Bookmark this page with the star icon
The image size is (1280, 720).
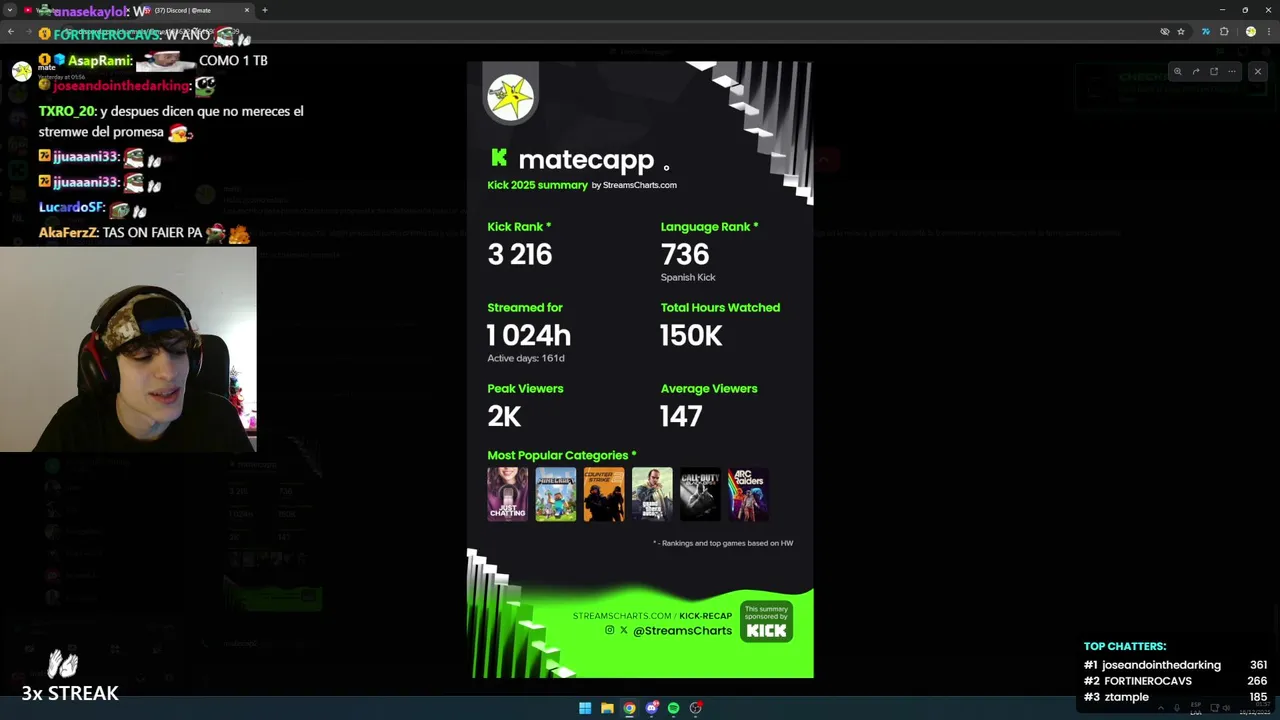(x=1181, y=32)
